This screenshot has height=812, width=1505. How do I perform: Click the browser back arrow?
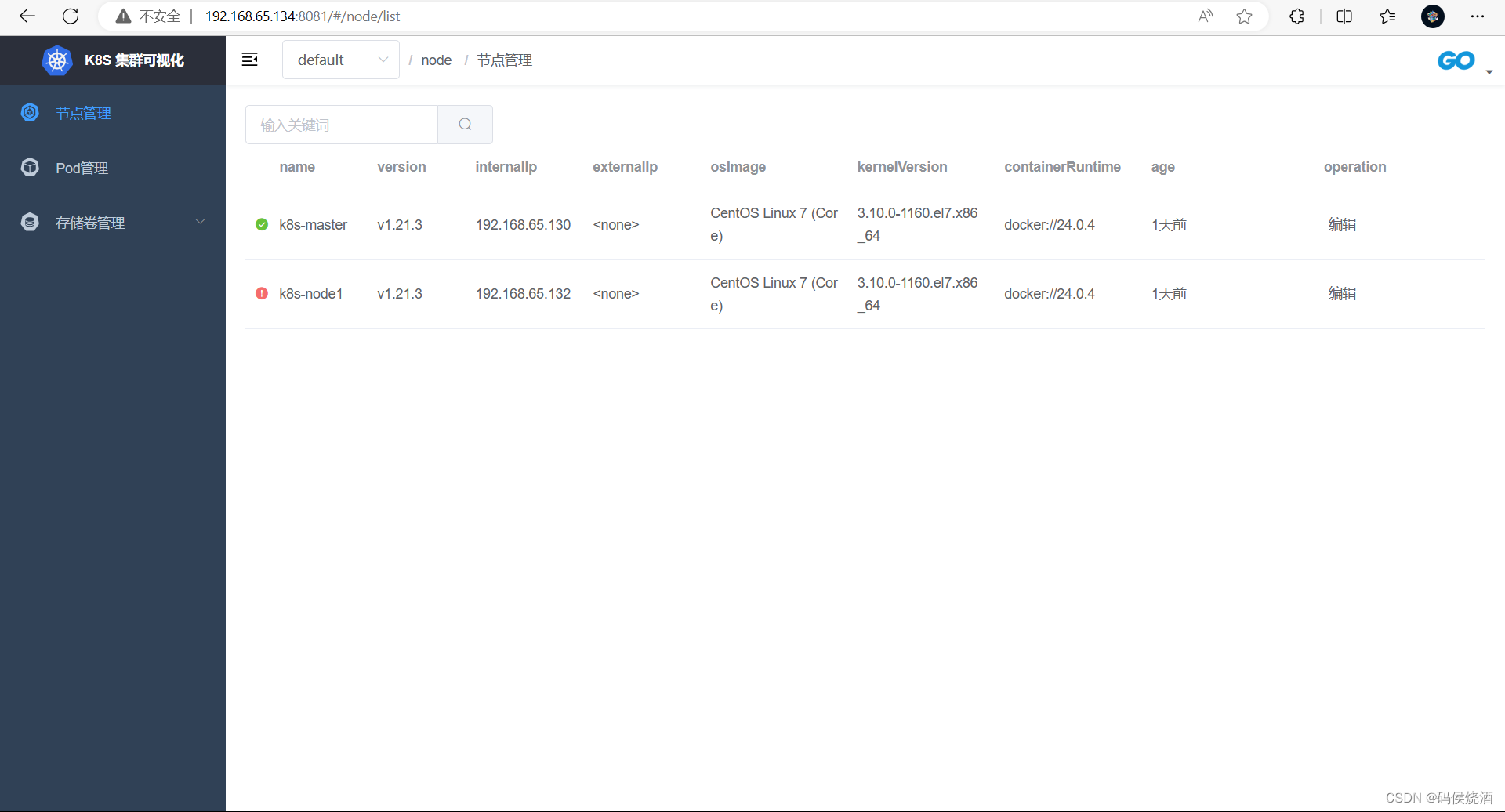[x=27, y=16]
